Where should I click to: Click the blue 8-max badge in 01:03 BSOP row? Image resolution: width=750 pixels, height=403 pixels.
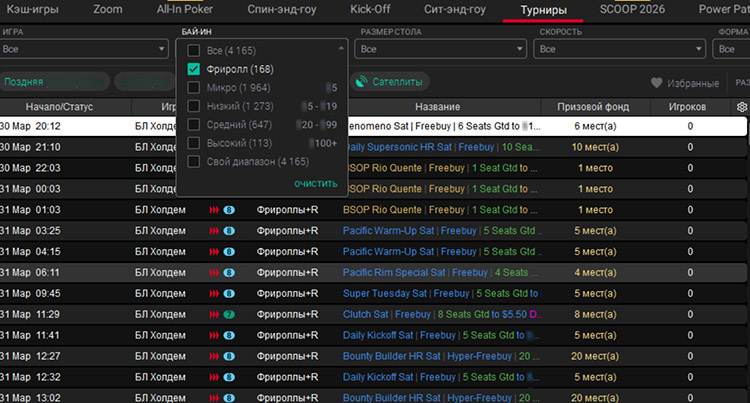point(229,209)
